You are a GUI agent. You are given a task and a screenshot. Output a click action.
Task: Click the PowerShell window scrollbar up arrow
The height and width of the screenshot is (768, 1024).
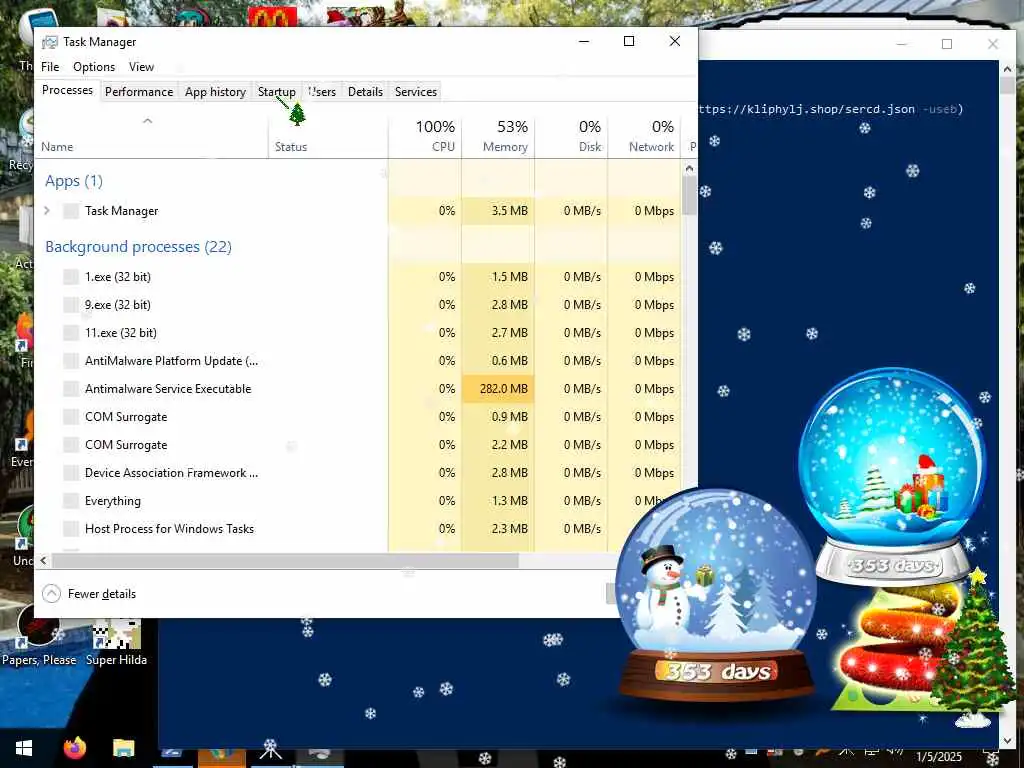1007,69
